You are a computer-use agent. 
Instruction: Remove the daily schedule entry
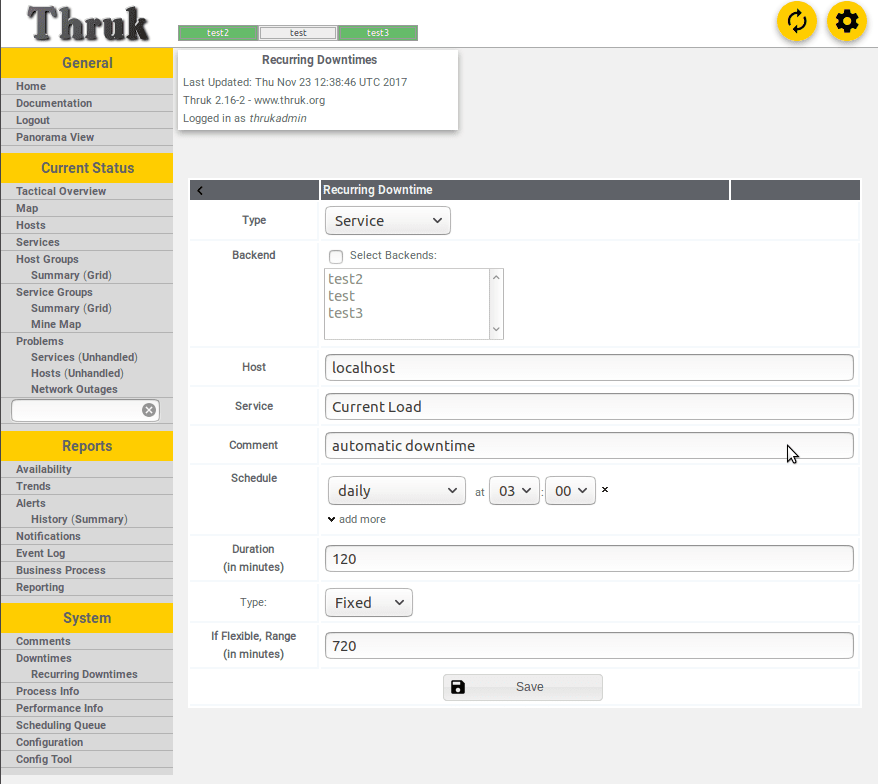[605, 489]
